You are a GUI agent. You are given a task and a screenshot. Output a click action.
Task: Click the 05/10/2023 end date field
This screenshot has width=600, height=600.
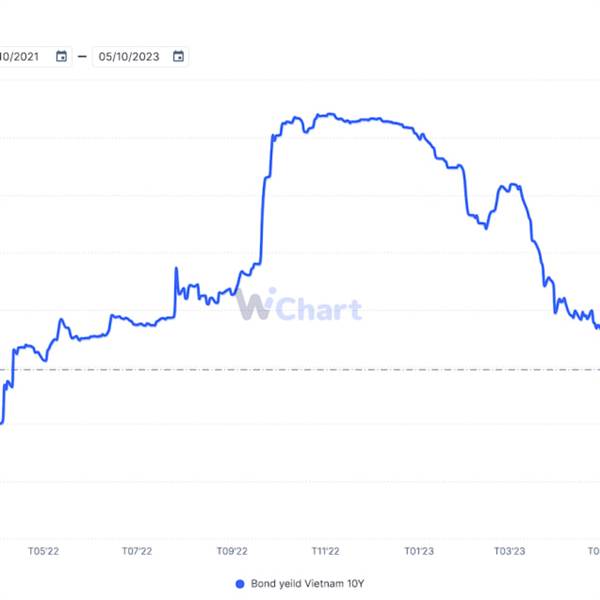click(130, 56)
